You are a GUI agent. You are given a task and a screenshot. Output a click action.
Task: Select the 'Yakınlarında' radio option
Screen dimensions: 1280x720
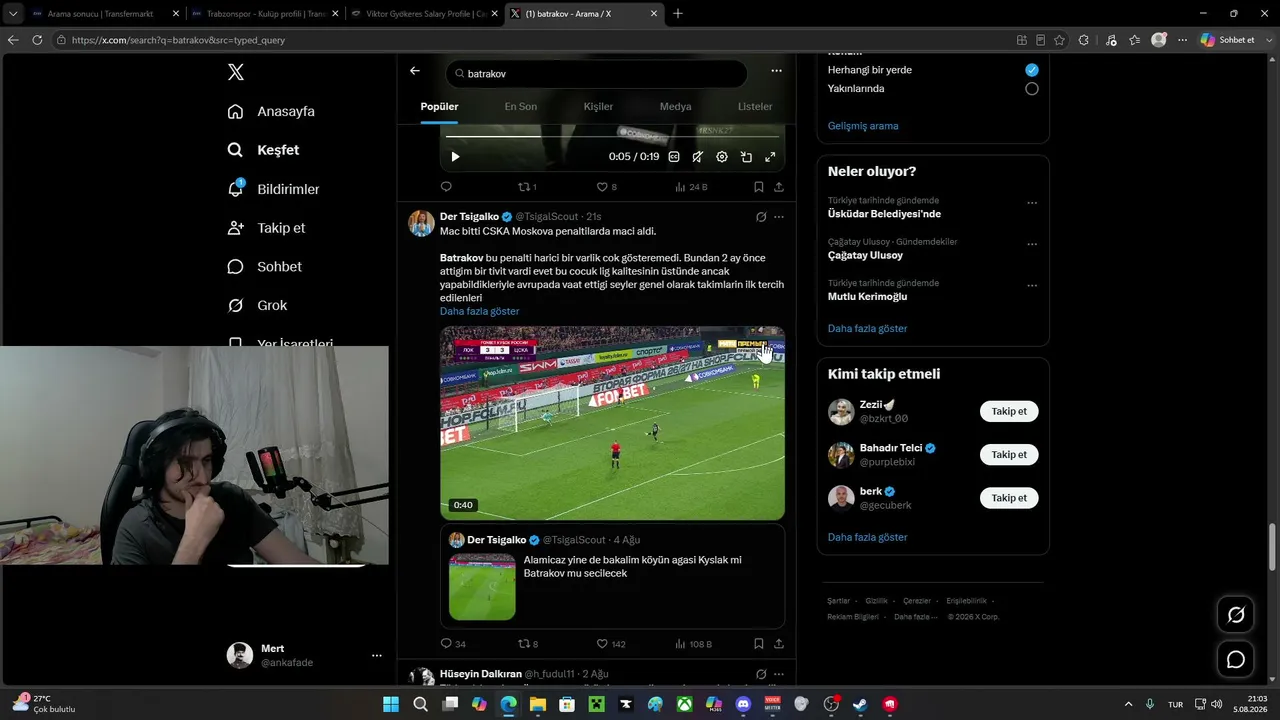coord(1032,89)
